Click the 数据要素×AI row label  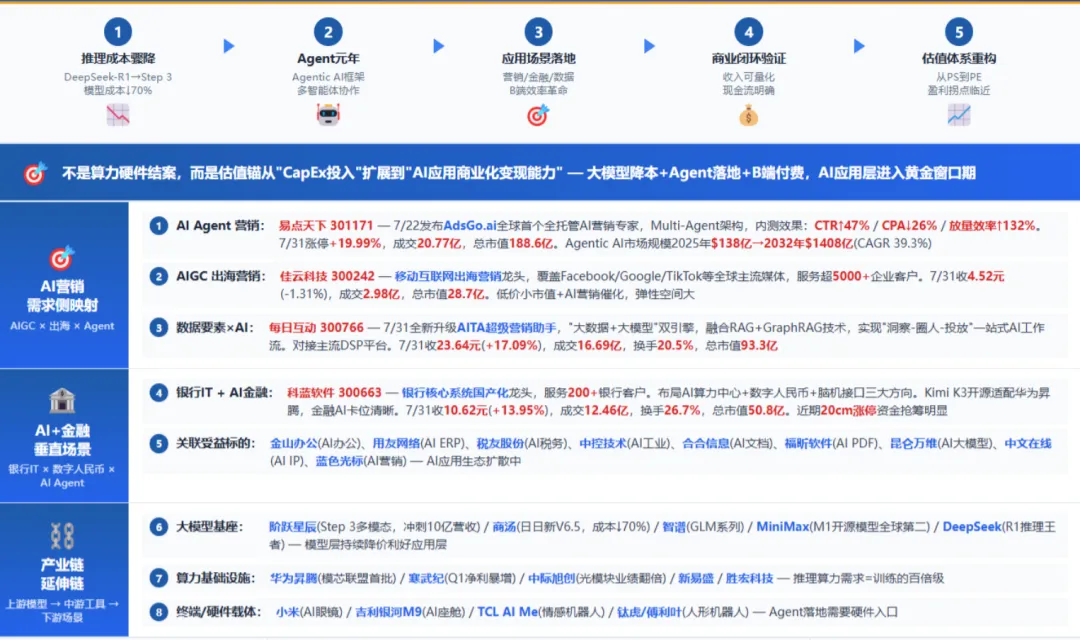pos(215,327)
